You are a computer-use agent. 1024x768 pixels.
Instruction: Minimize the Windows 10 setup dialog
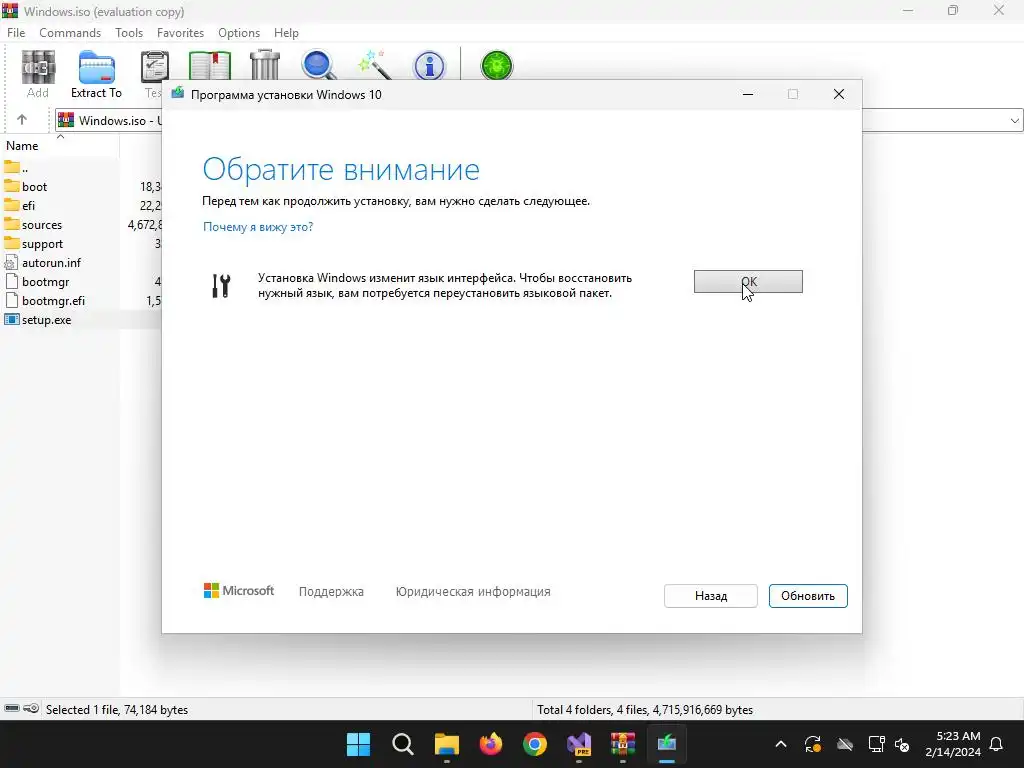748,94
